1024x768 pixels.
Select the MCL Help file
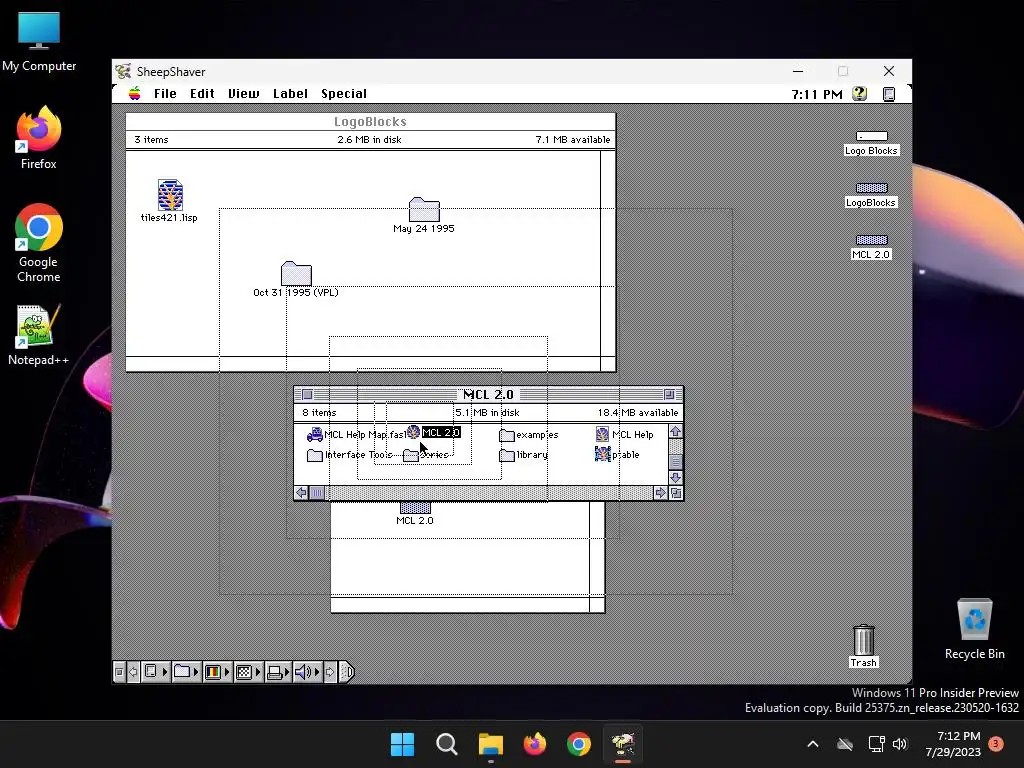pos(624,434)
